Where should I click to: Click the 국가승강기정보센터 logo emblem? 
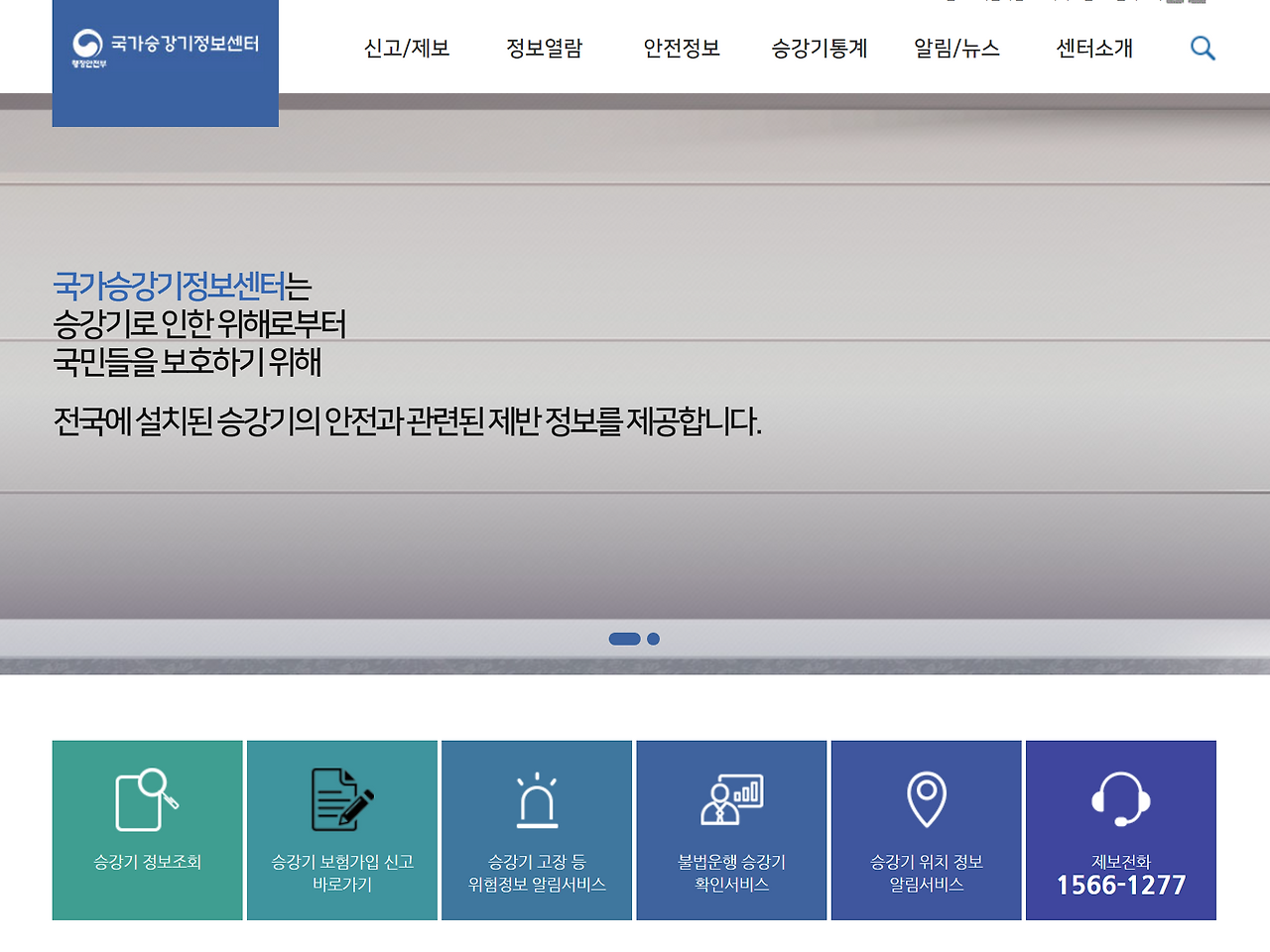point(85,44)
